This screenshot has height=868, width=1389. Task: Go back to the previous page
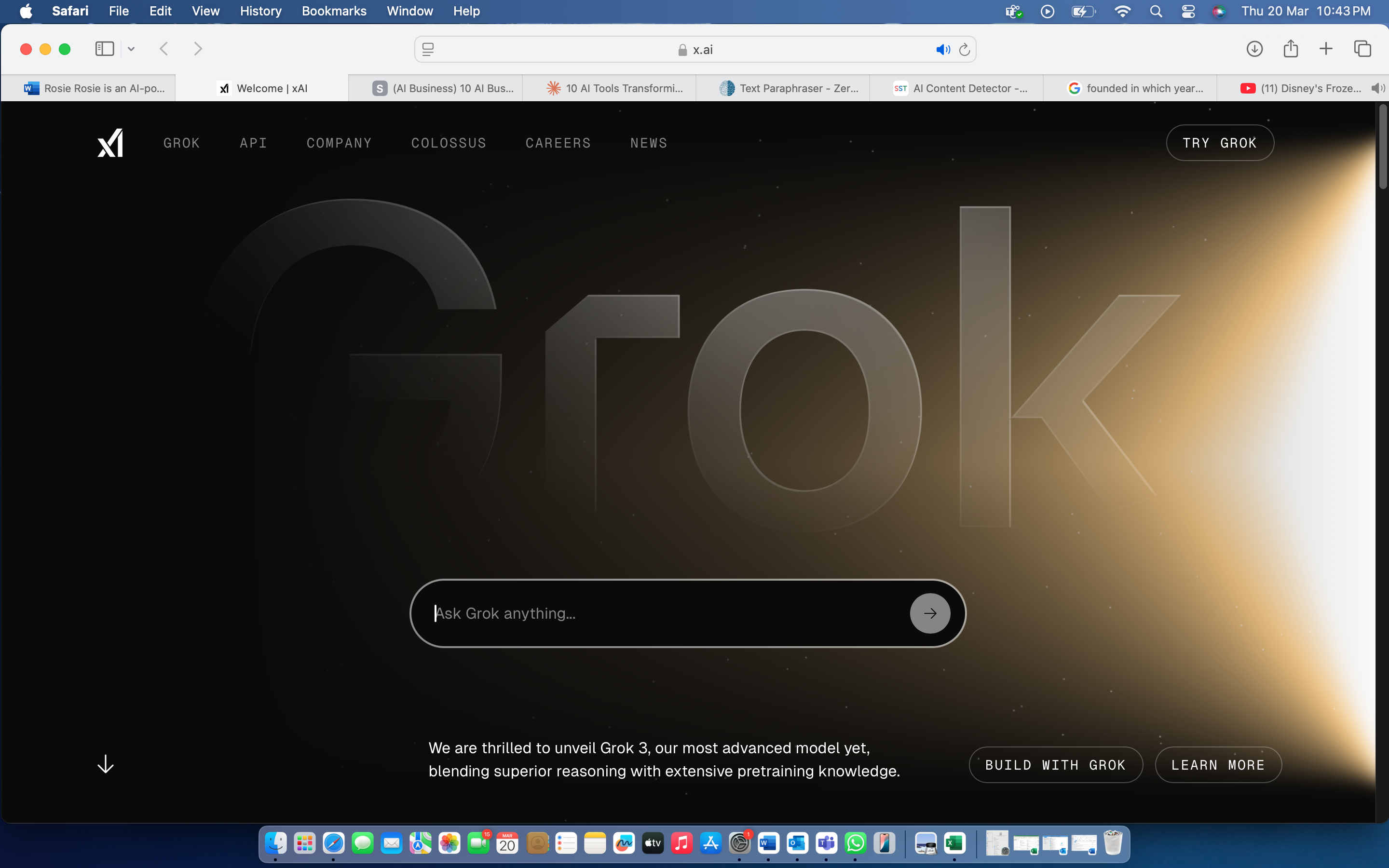tap(163, 49)
